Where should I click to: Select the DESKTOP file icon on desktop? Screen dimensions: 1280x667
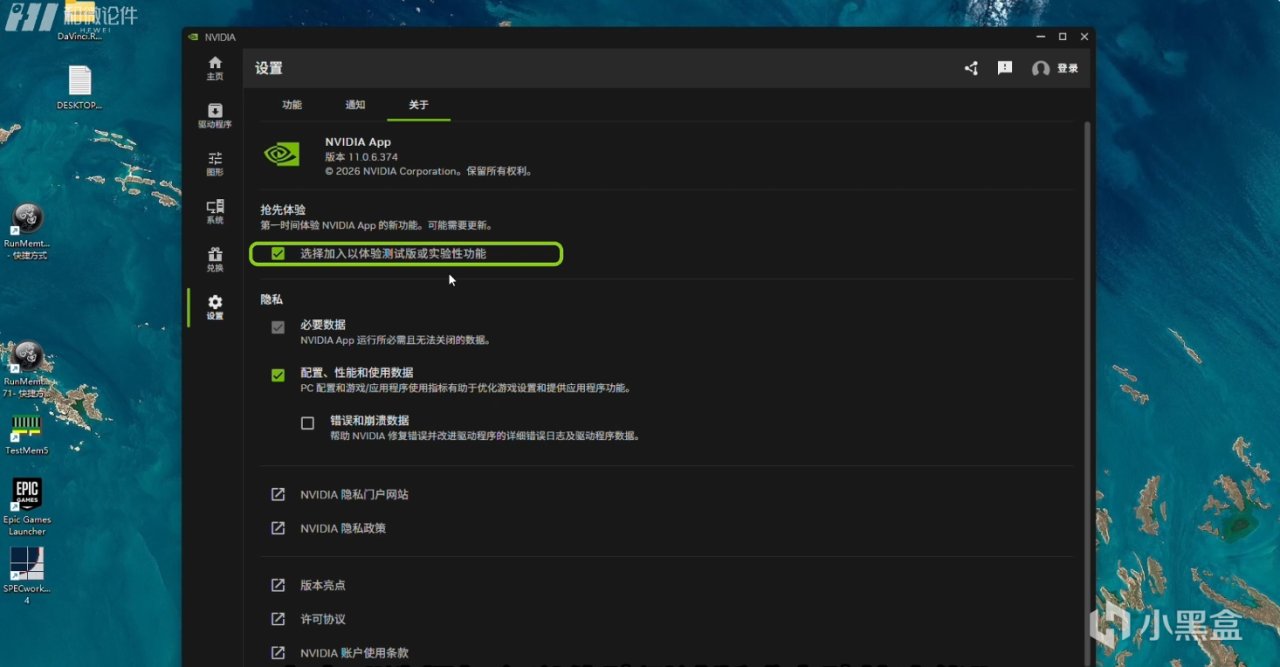[80, 87]
